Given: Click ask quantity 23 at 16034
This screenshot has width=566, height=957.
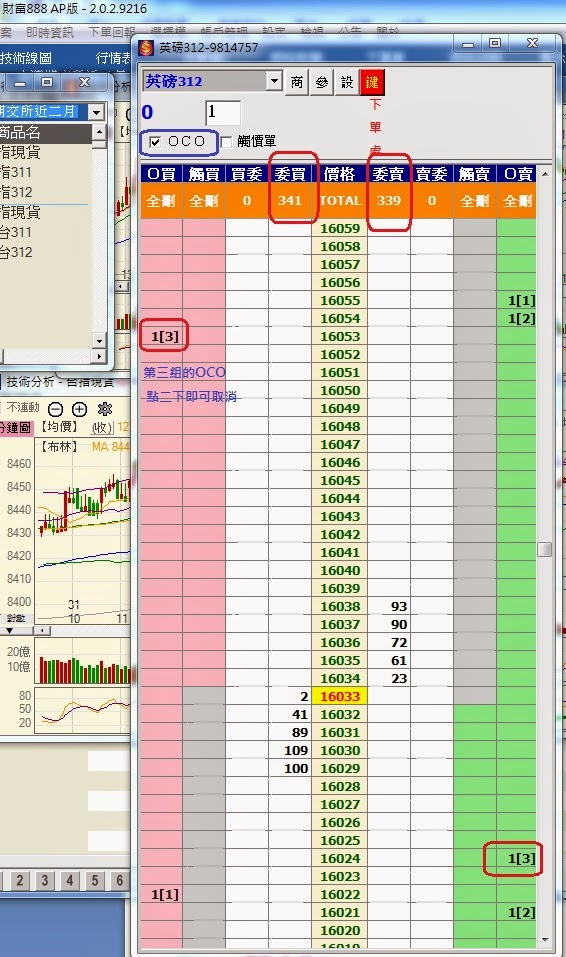Looking at the screenshot, I should pyautogui.click(x=398, y=679).
